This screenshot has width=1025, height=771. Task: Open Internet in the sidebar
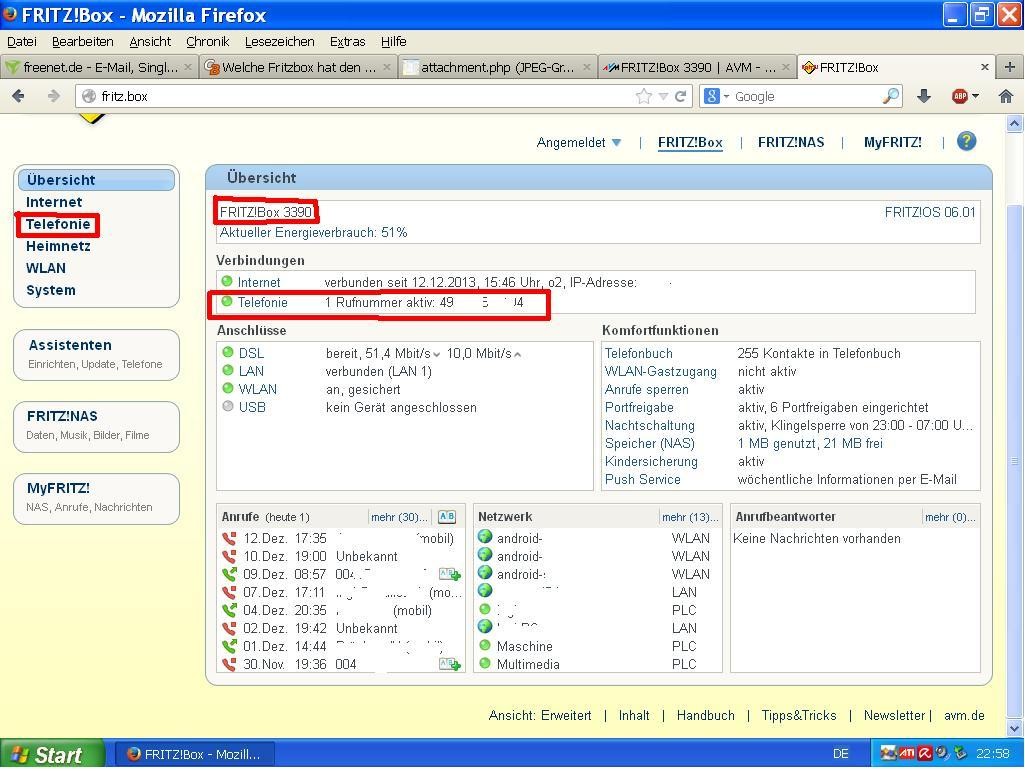click(x=54, y=202)
